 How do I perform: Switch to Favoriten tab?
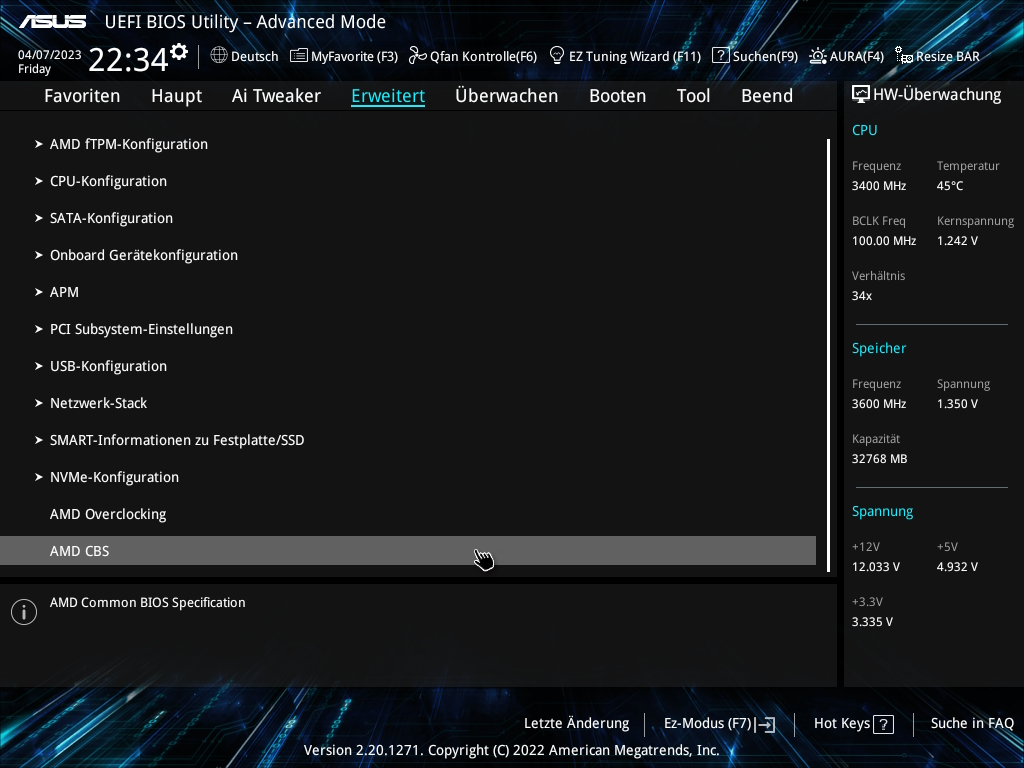pyautogui.click(x=82, y=96)
